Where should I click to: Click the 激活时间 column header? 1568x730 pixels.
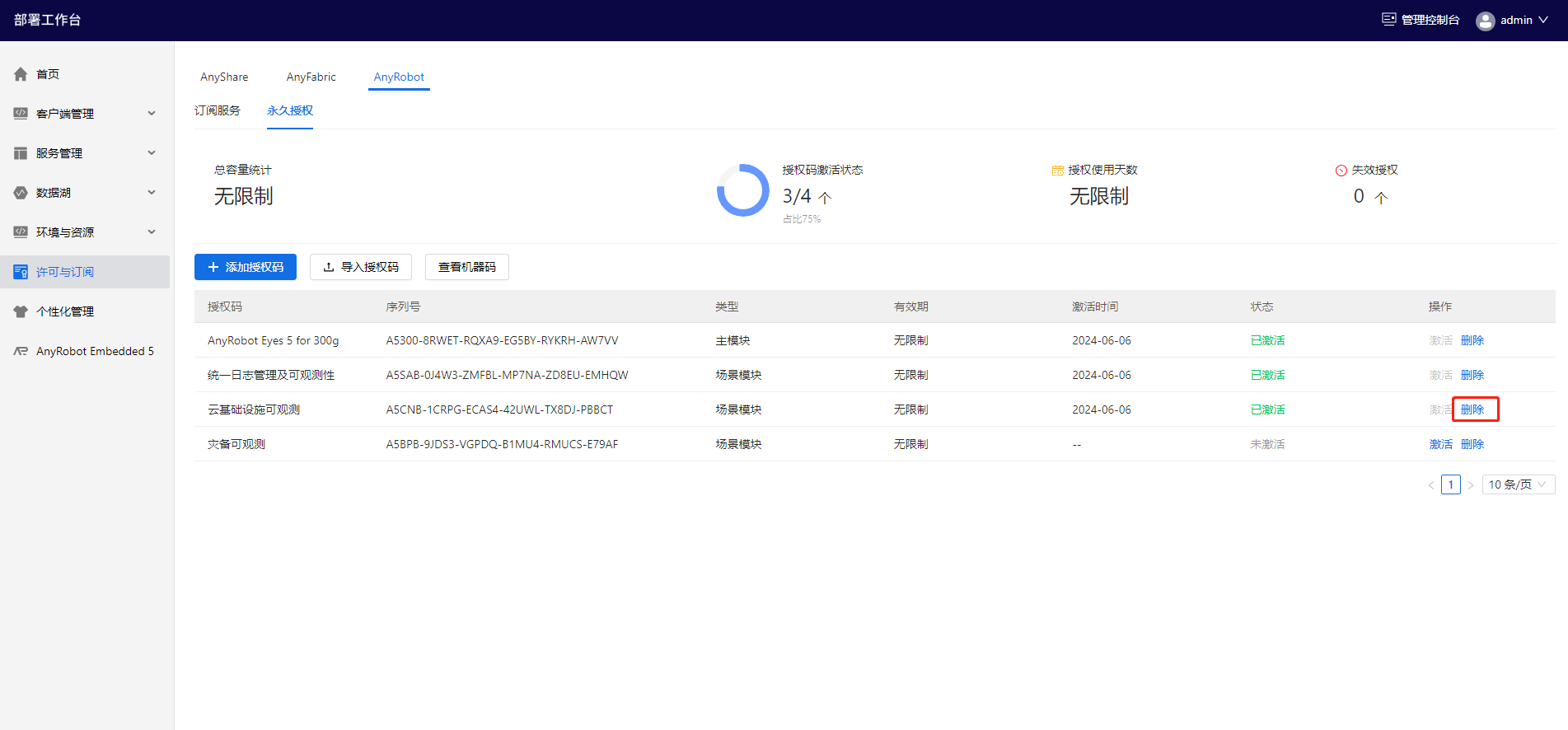point(1095,307)
